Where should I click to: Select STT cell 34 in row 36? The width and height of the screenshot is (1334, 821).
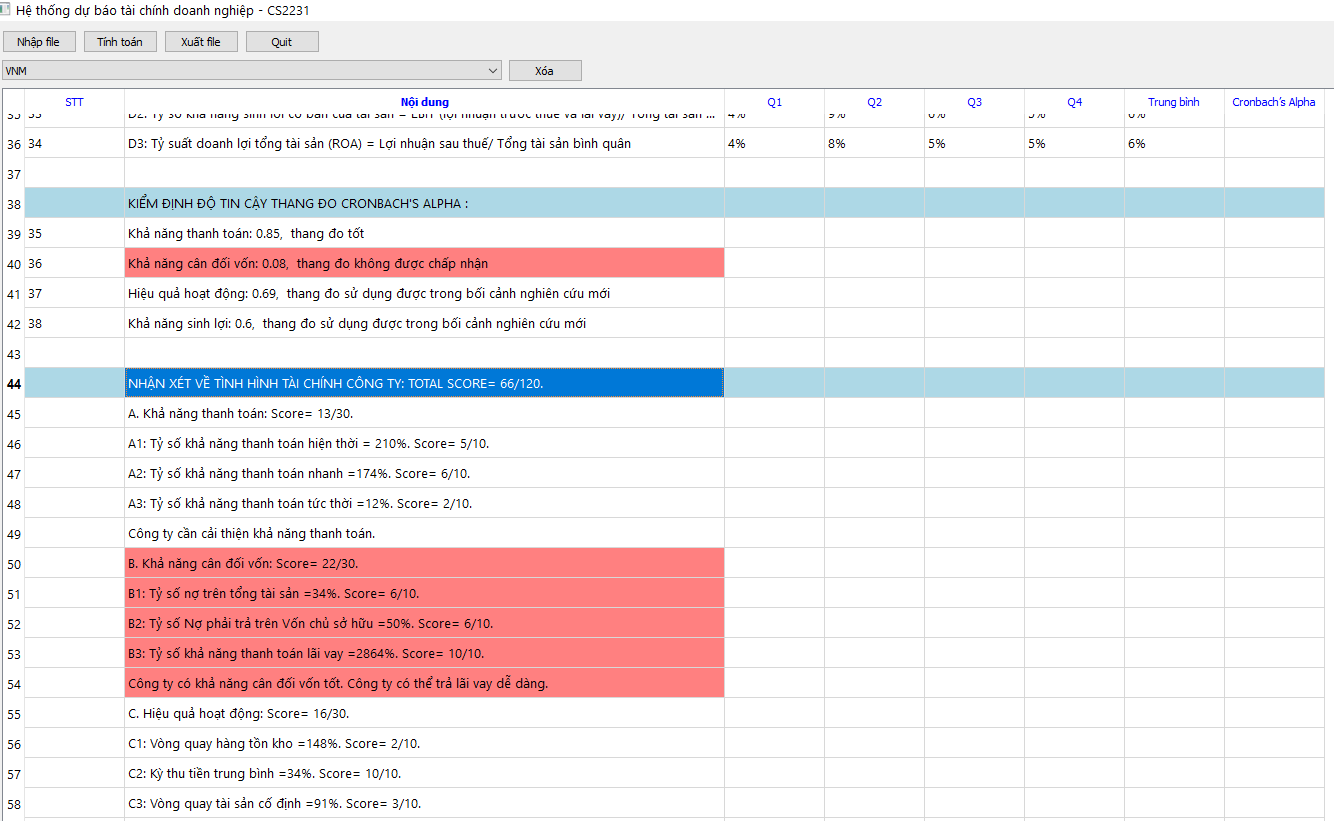[x=75, y=143]
